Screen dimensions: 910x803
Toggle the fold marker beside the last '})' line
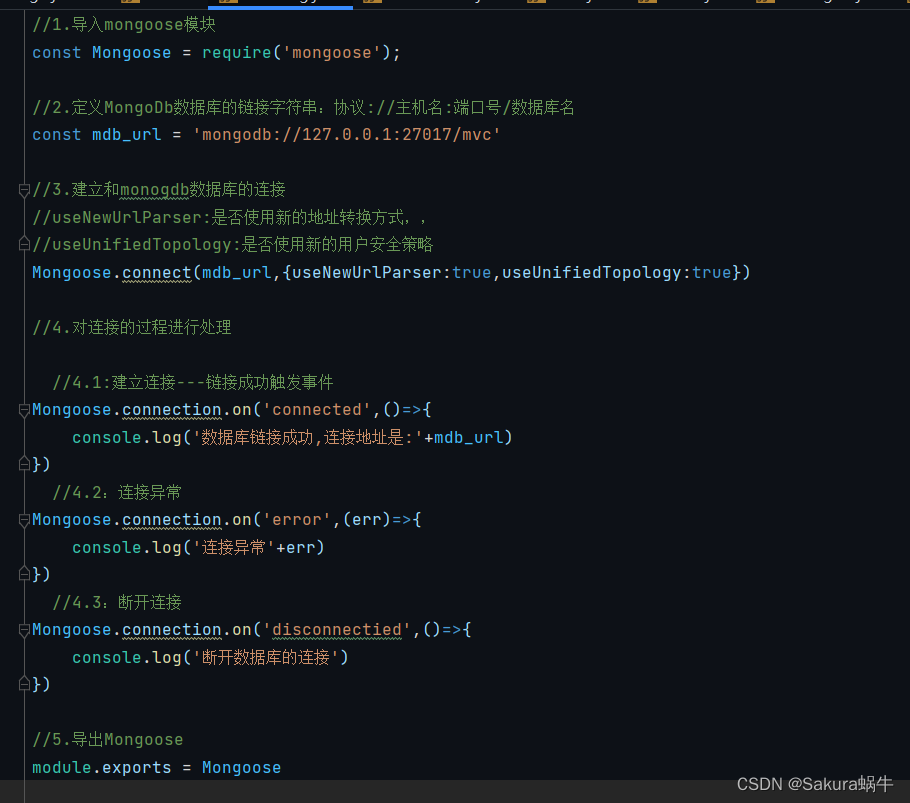[x=22, y=684]
